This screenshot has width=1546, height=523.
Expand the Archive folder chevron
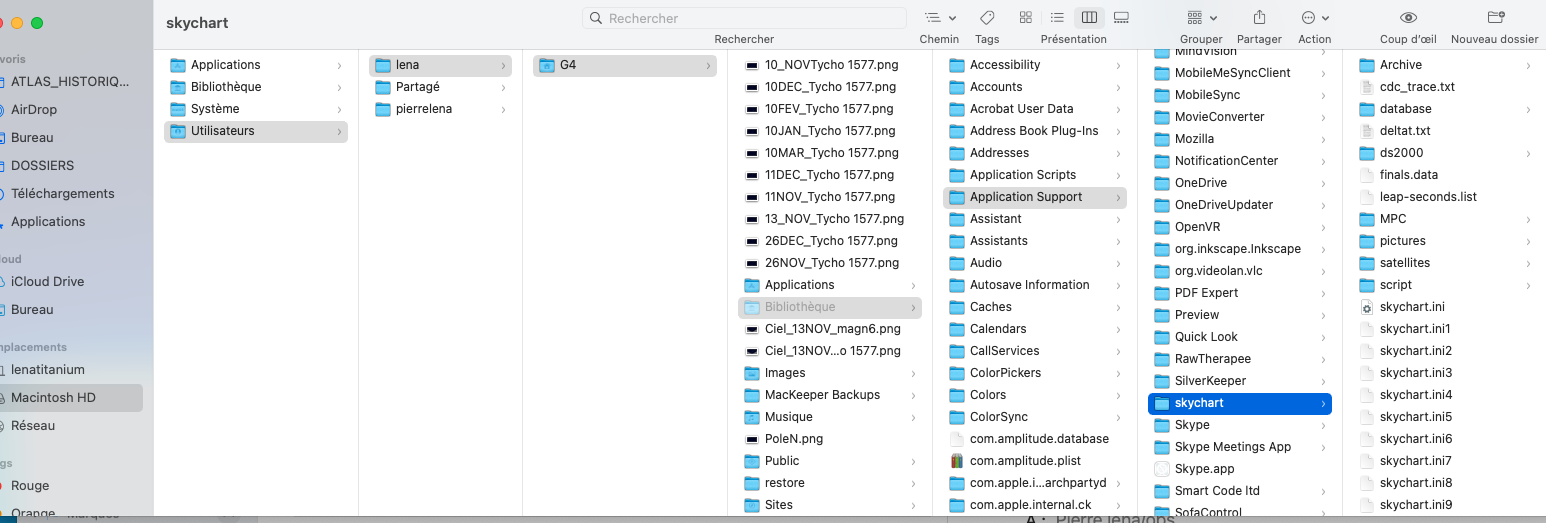[1528, 65]
